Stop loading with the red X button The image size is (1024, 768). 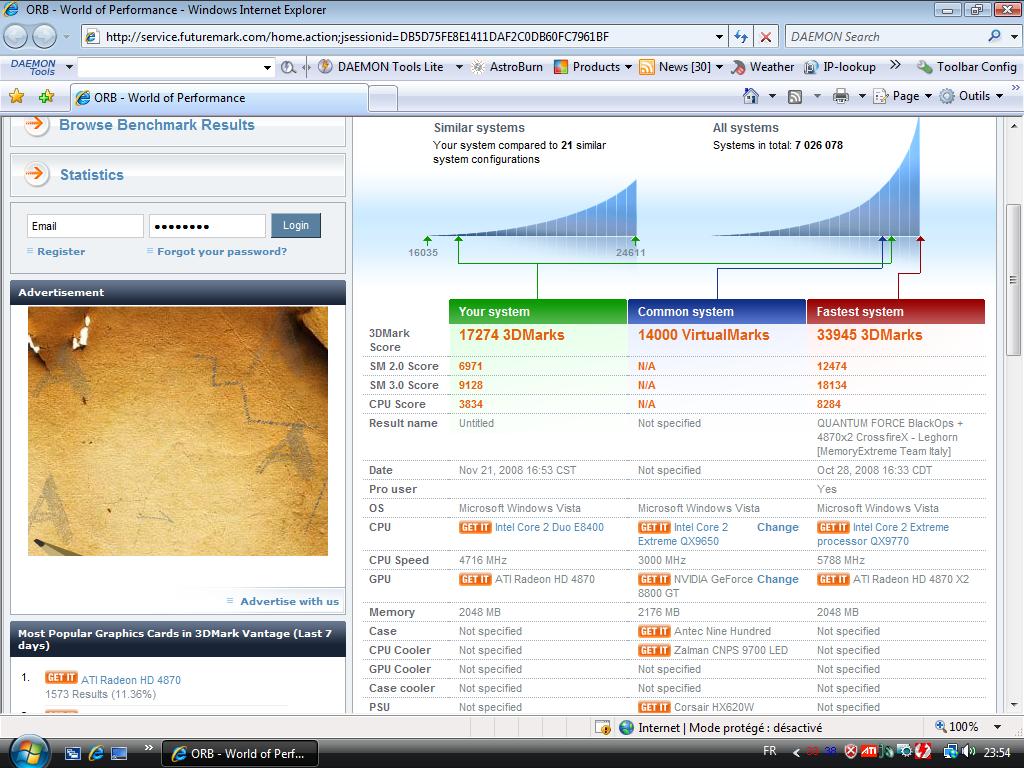(765, 37)
